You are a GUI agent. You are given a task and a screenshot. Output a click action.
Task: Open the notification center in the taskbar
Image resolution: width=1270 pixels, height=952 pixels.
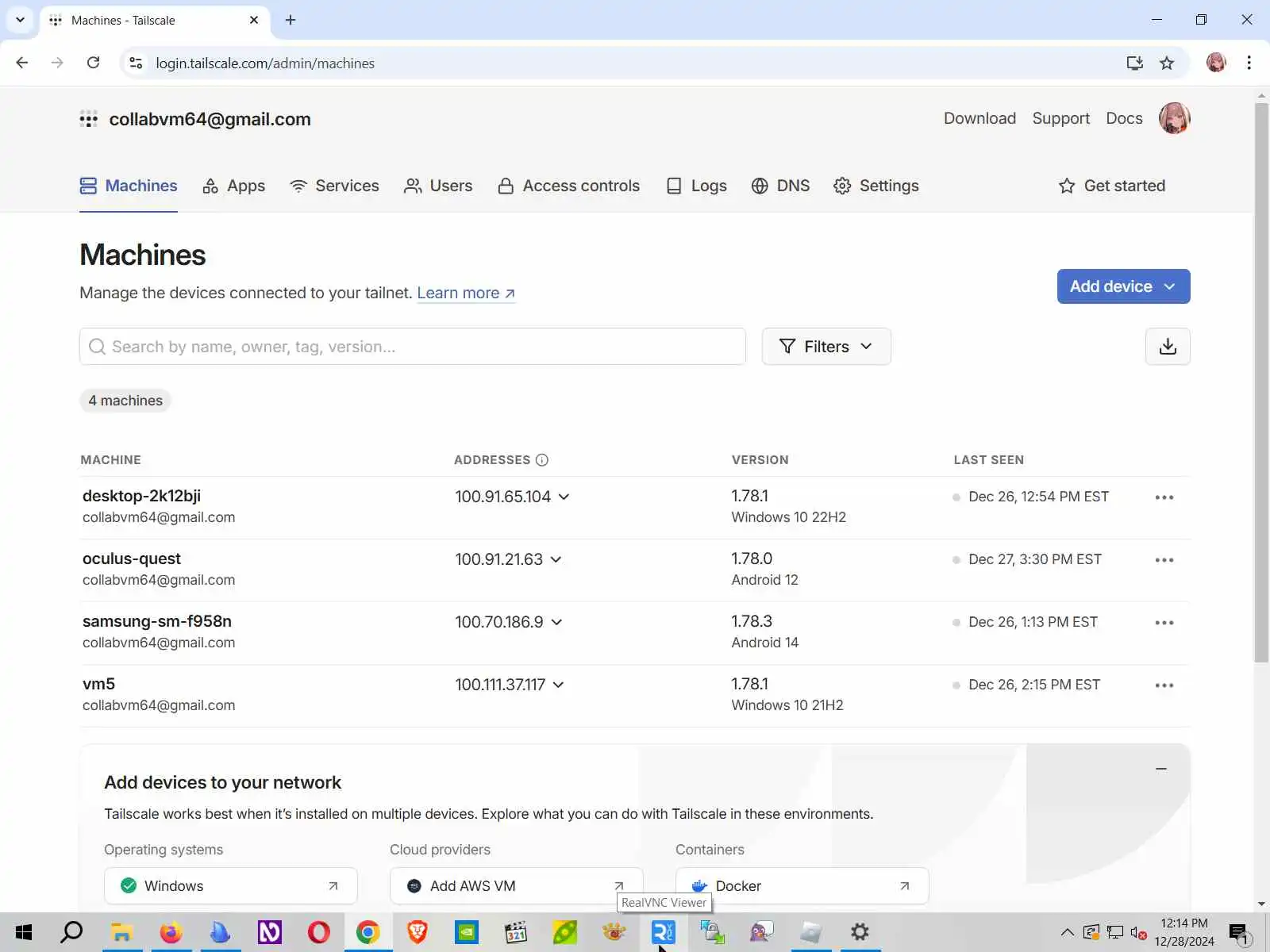click(1239, 933)
